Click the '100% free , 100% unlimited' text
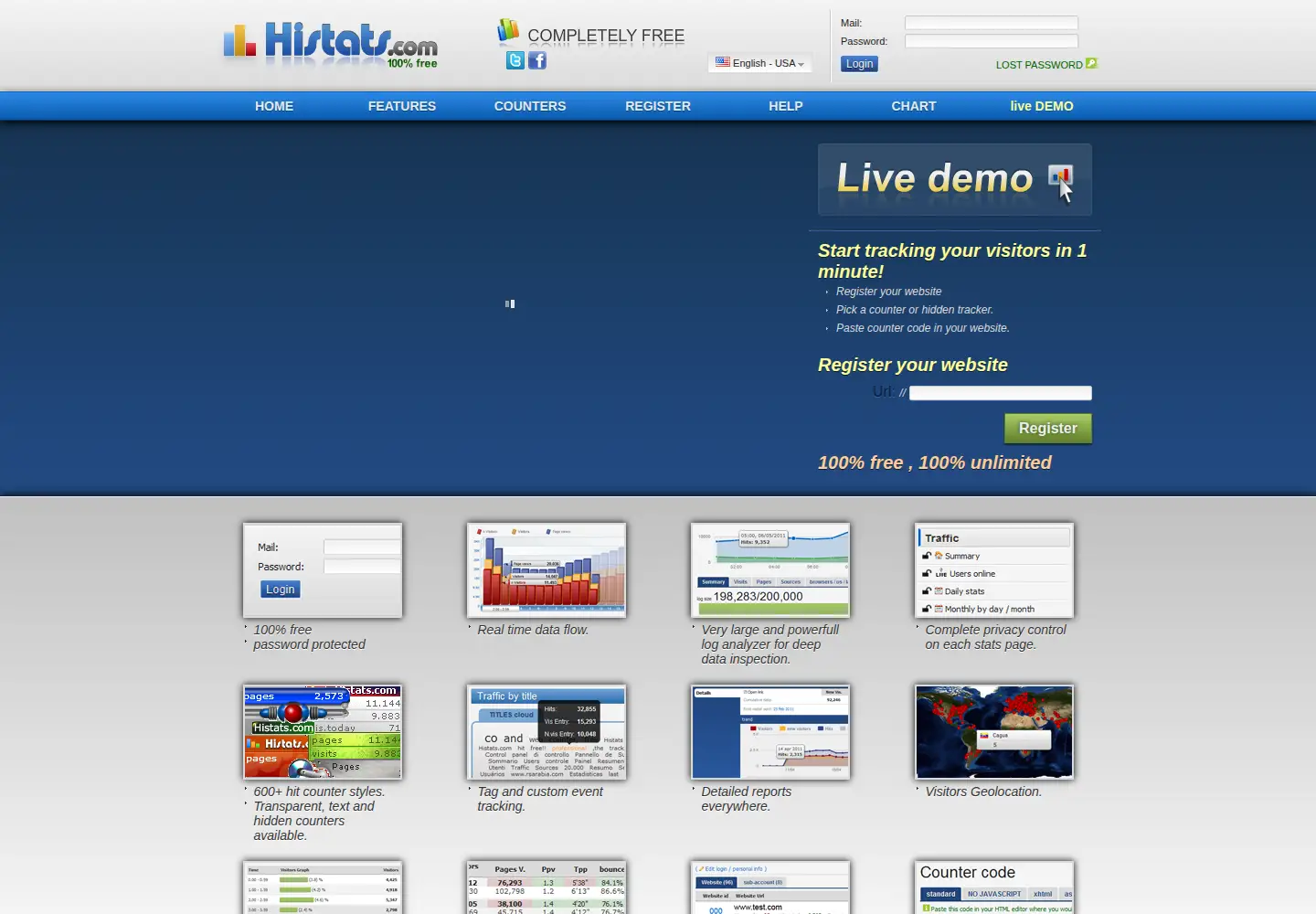The image size is (1316, 914). pos(935,462)
